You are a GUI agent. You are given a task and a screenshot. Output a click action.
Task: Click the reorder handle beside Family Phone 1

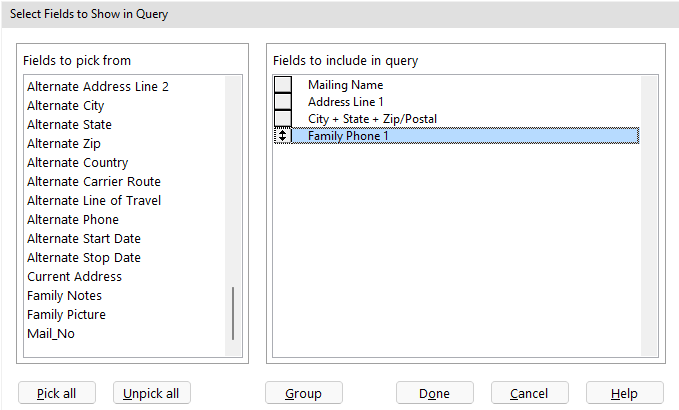tap(283, 136)
